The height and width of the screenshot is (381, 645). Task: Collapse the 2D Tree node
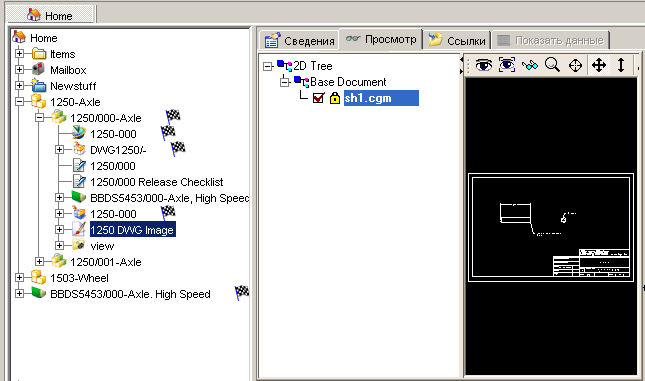point(267,66)
